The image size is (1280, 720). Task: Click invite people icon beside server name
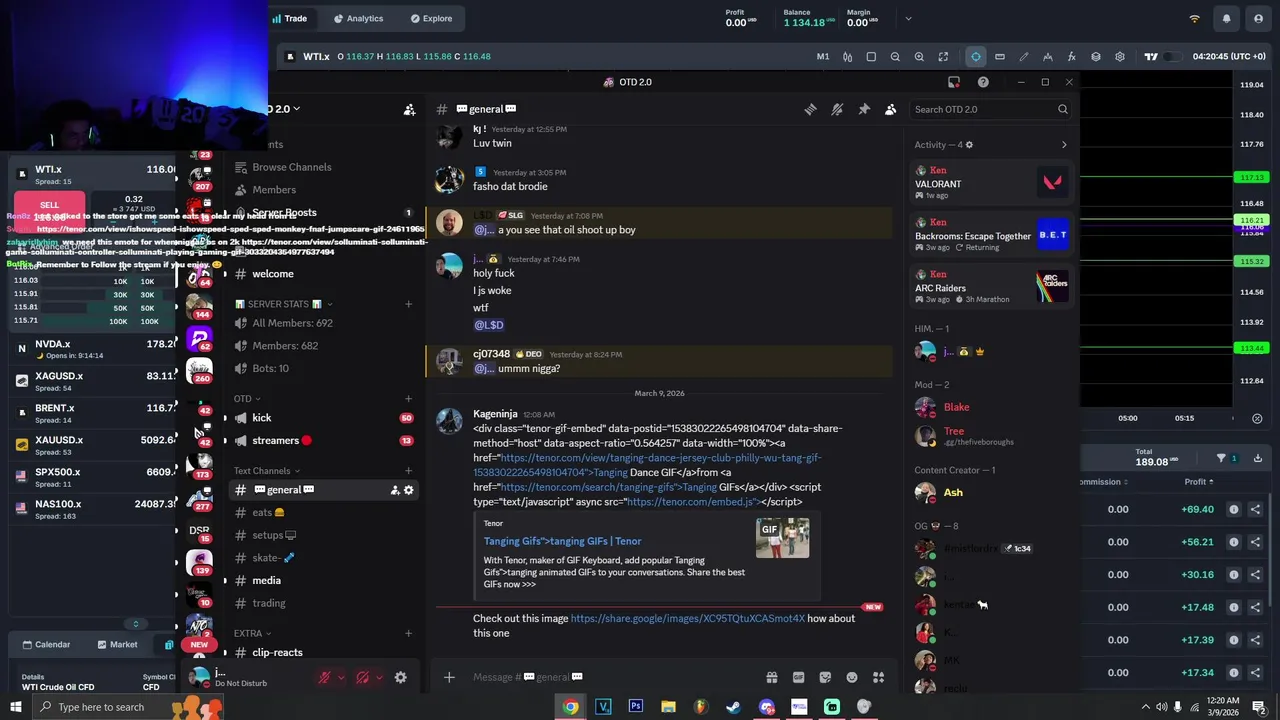(409, 109)
